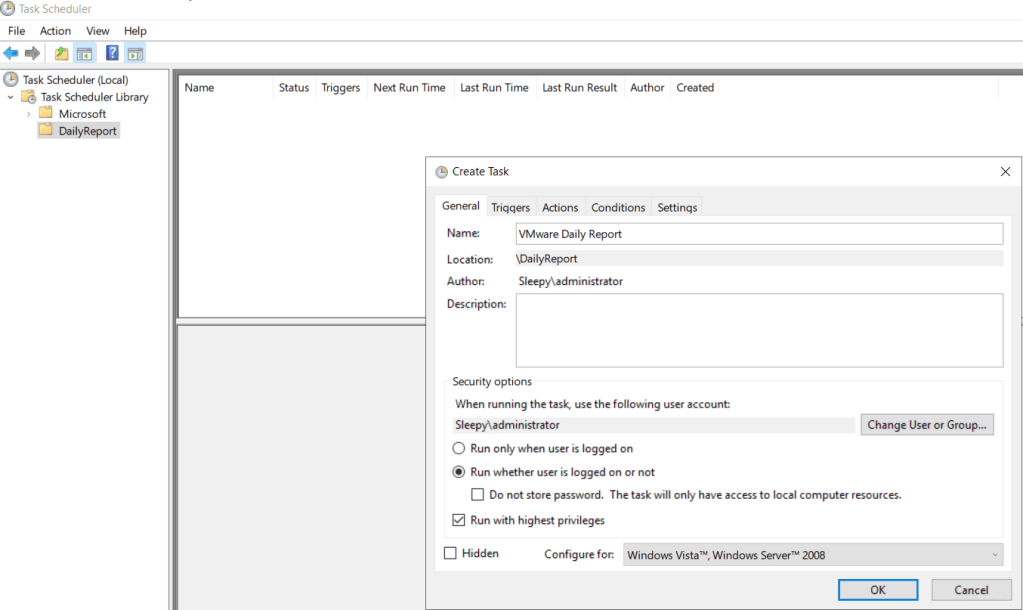Enable the Do not store password checkbox
Screen dimensions: 1023x610
point(478,495)
